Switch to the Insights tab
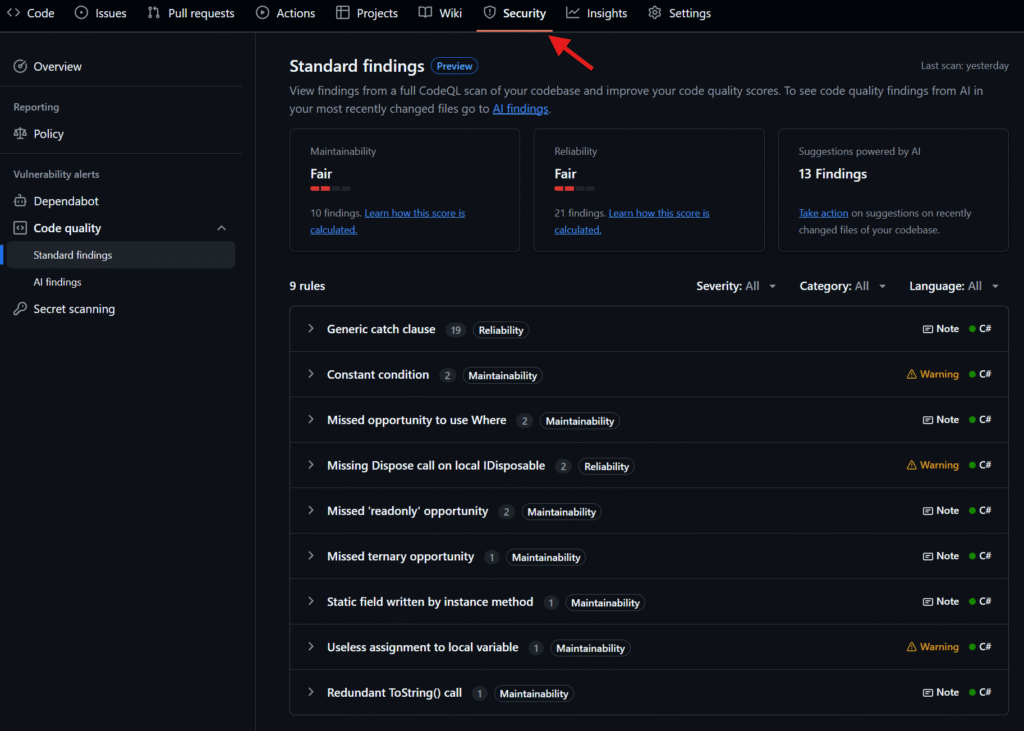The width and height of the screenshot is (1024, 731). coord(597,13)
